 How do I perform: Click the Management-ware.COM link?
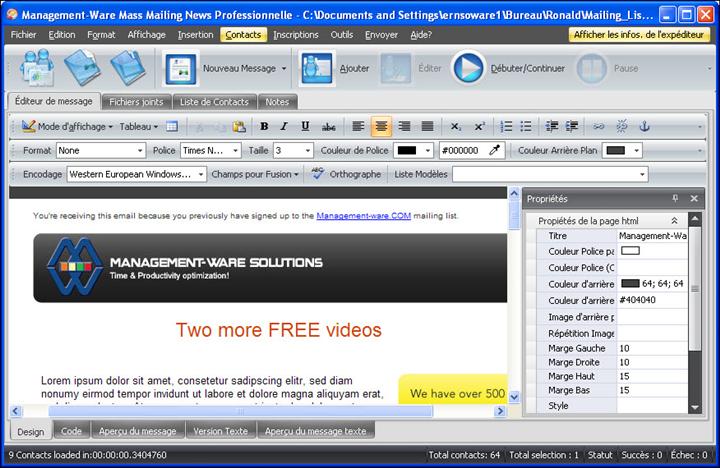363,215
